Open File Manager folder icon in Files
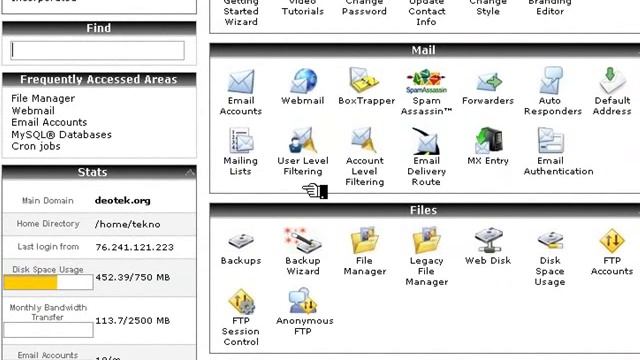This screenshot has height=360, width=640. pyautogui.click(x=364, y=240)
